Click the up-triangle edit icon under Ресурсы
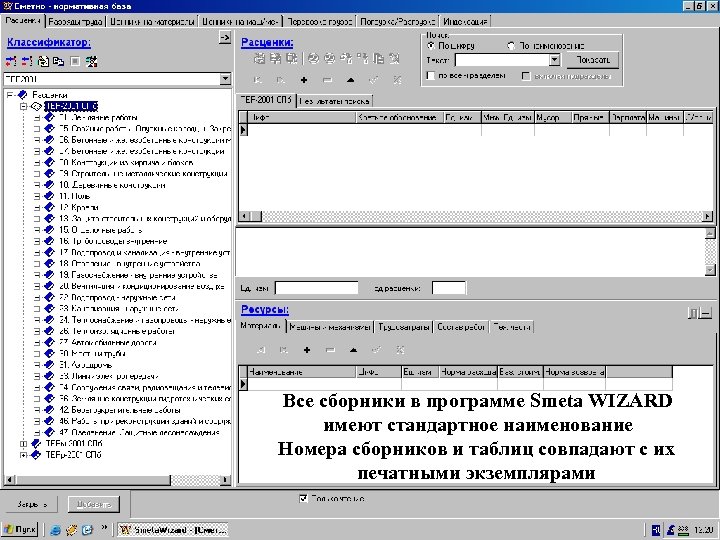Screen dimensions: 720x540 (x=353, y=350)
